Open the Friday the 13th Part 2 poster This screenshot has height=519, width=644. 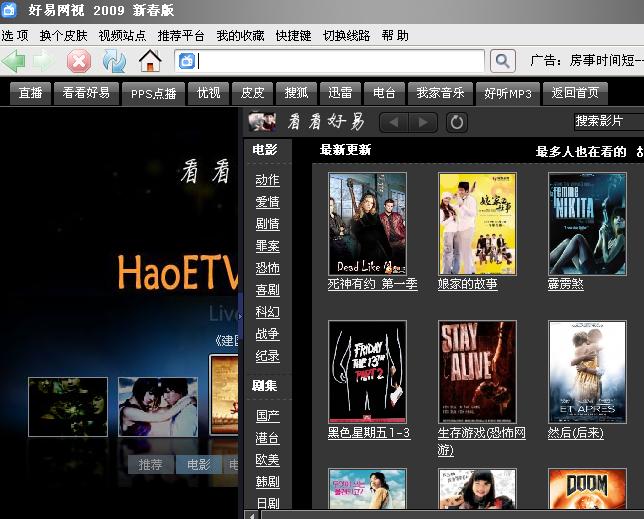point(368,372)
